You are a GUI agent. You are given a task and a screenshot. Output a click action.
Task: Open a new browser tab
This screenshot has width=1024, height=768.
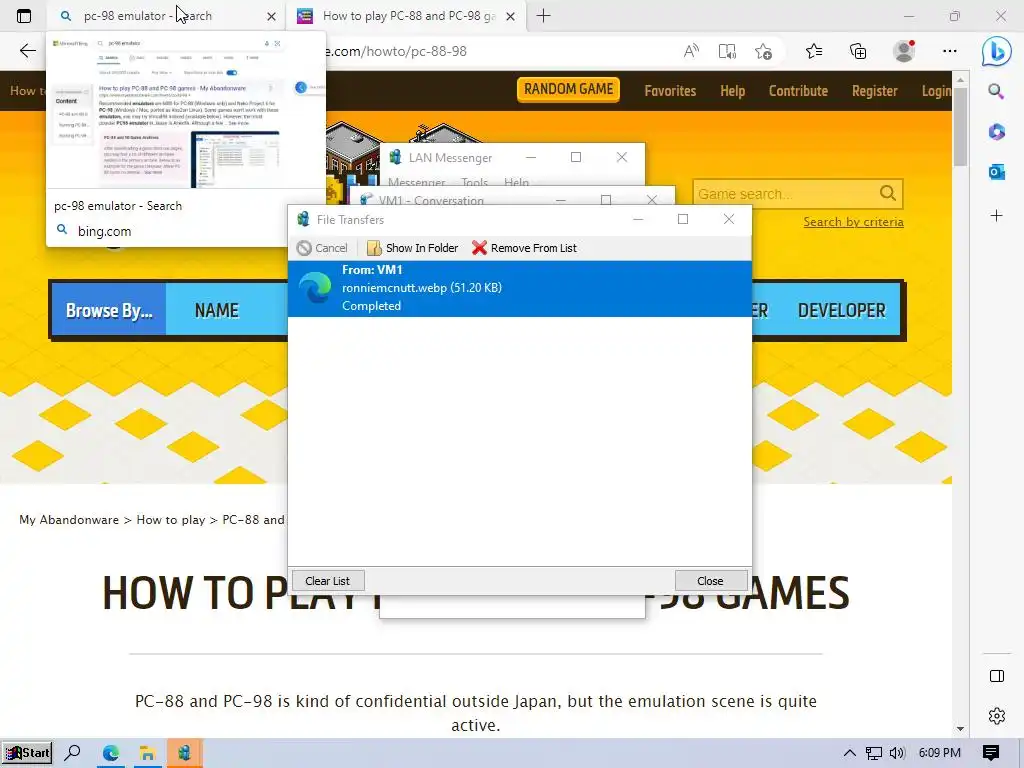click(543, 16)
